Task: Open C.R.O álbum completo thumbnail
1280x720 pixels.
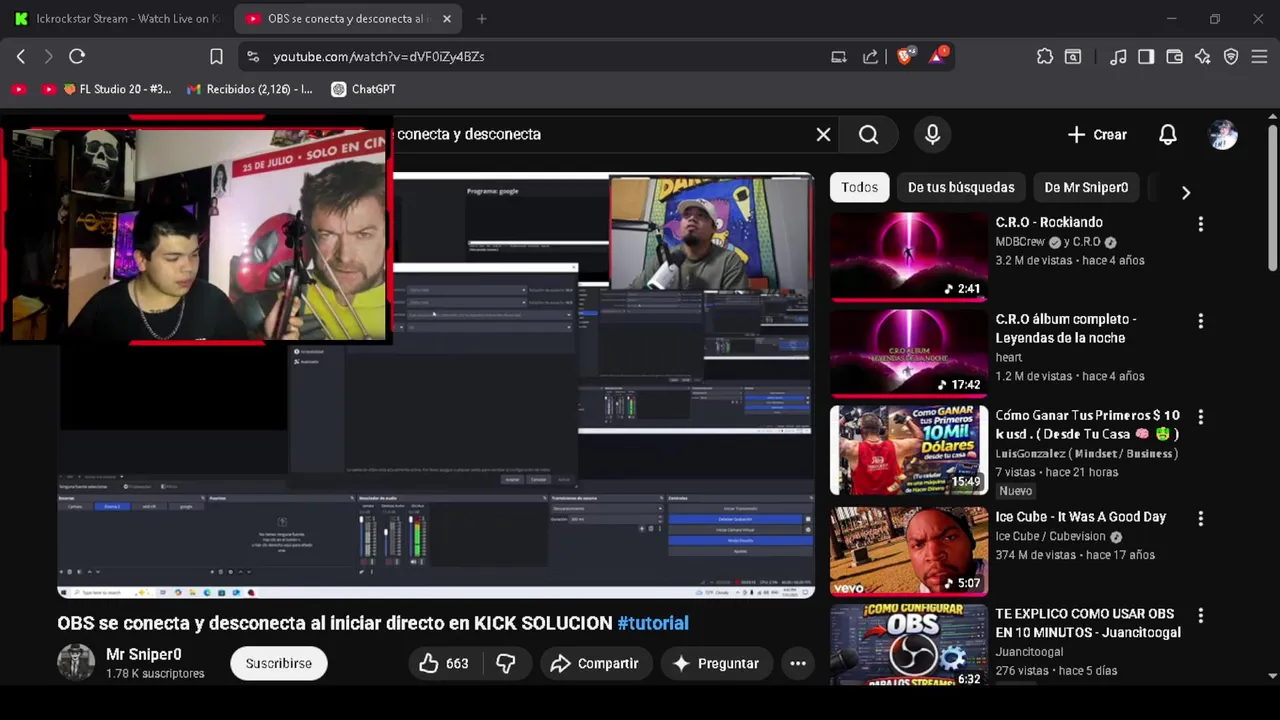Action: tap(909, 353)
